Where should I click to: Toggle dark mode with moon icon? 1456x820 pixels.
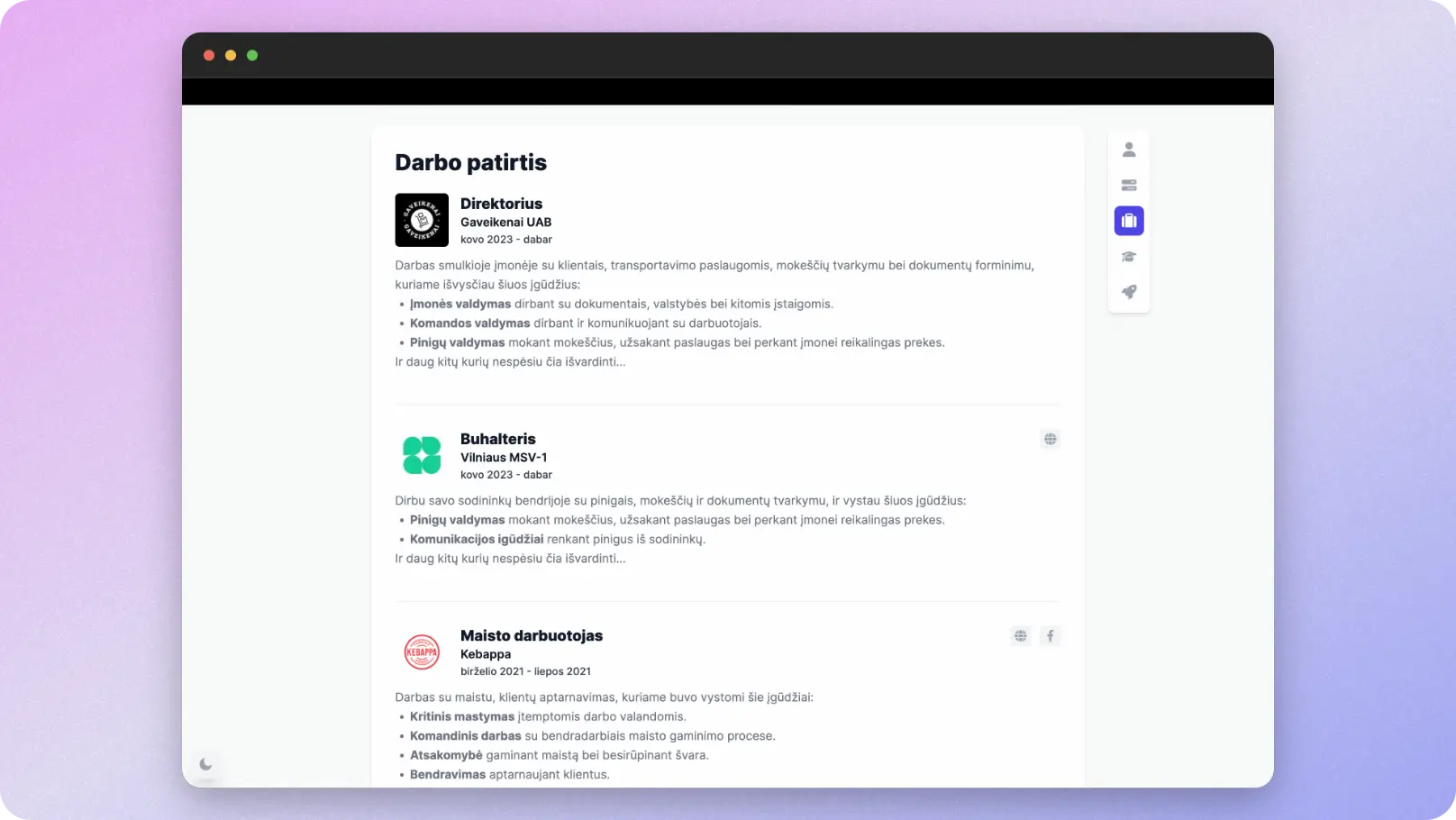click(205, 764)
